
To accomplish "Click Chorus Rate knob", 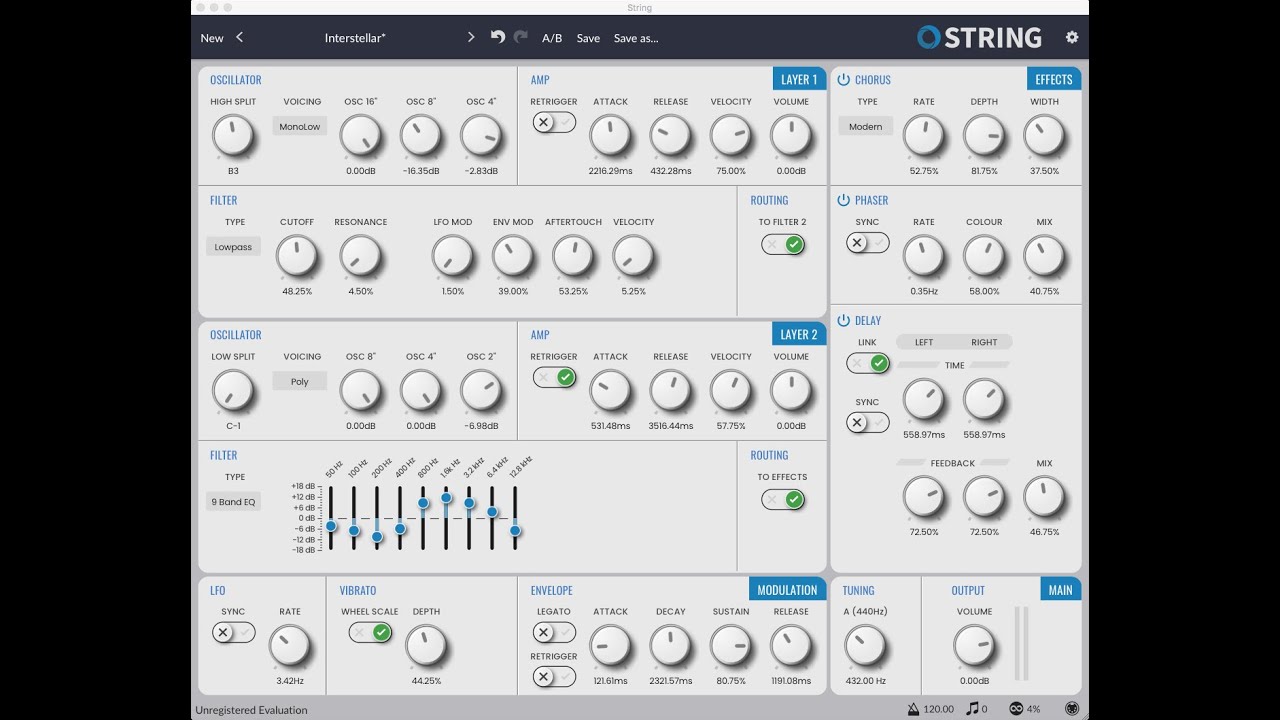I will click(x=924, y=135).
